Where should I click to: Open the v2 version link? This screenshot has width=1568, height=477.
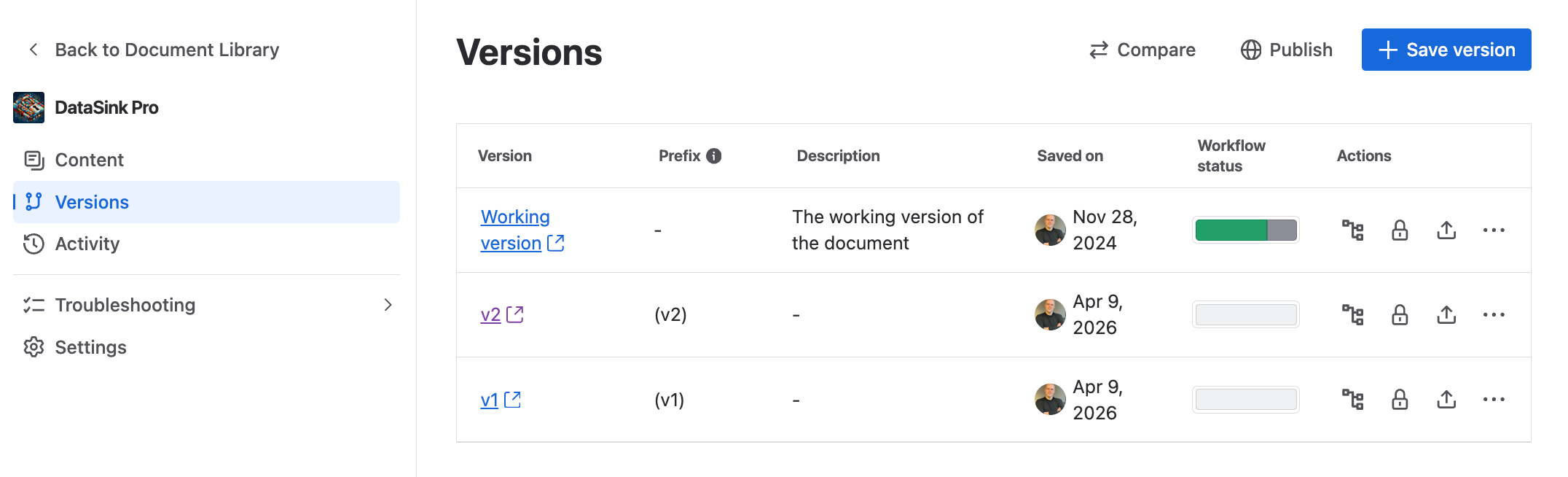click(490, 314)
